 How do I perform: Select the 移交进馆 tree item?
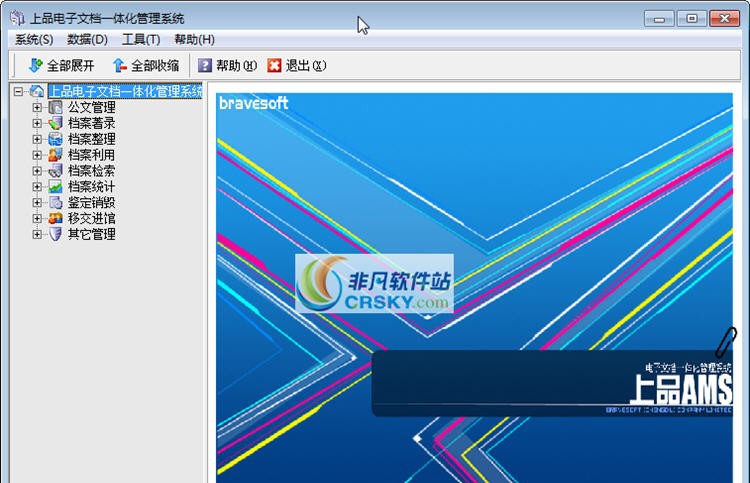point(91,219)
